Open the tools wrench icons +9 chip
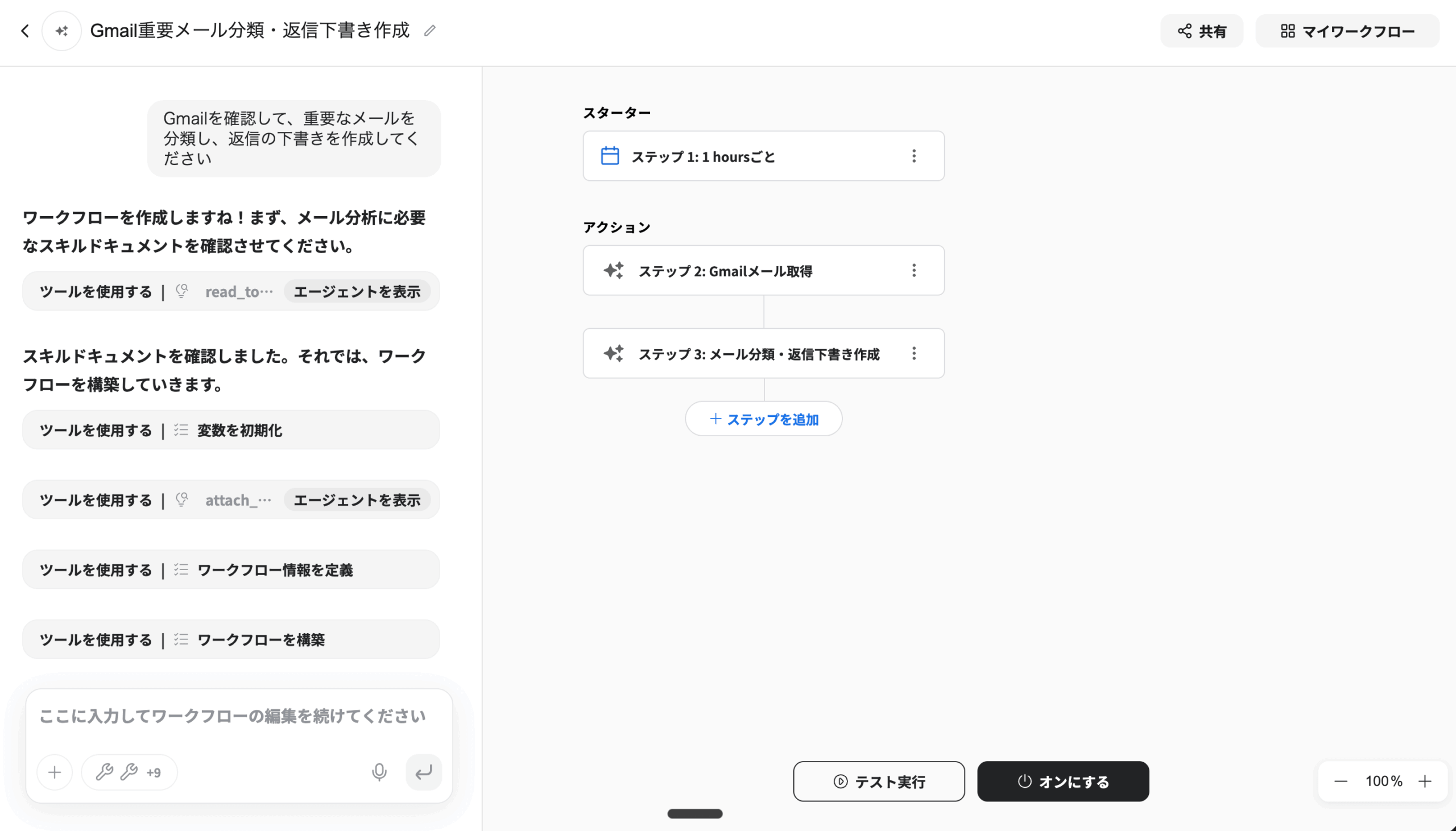This screenshot has height=831, width=1456. pyautogui.click(x=129, y=772)
